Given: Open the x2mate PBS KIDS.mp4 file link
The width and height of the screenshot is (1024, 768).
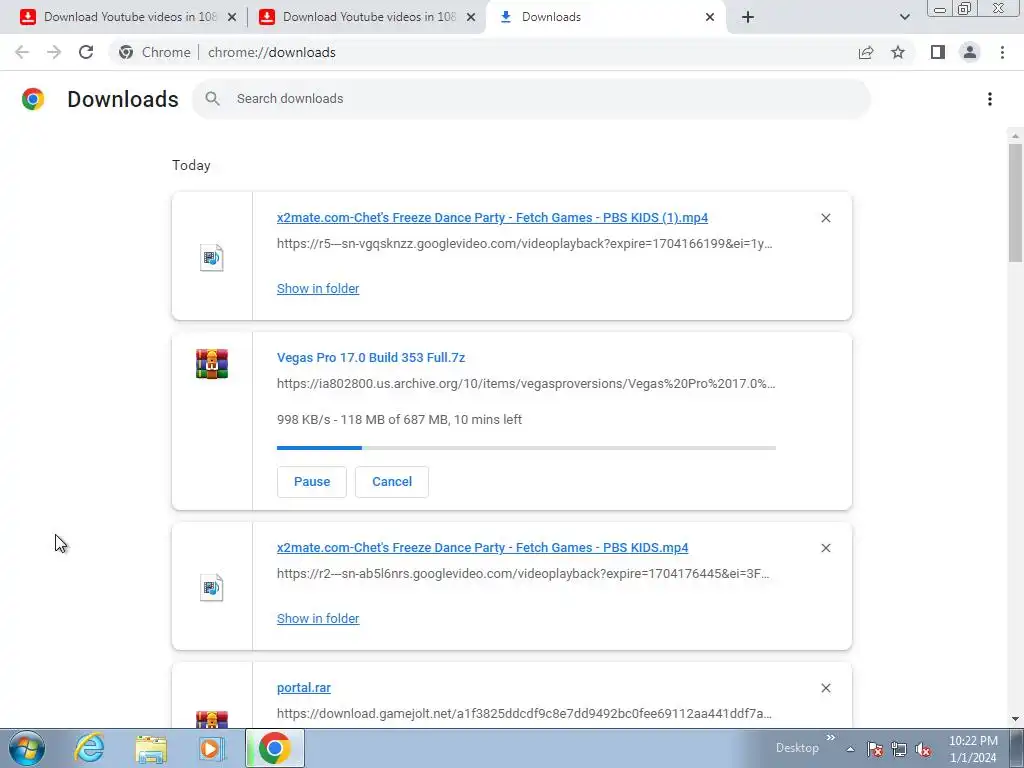Looking at the screenshot, I should point(483,548).
